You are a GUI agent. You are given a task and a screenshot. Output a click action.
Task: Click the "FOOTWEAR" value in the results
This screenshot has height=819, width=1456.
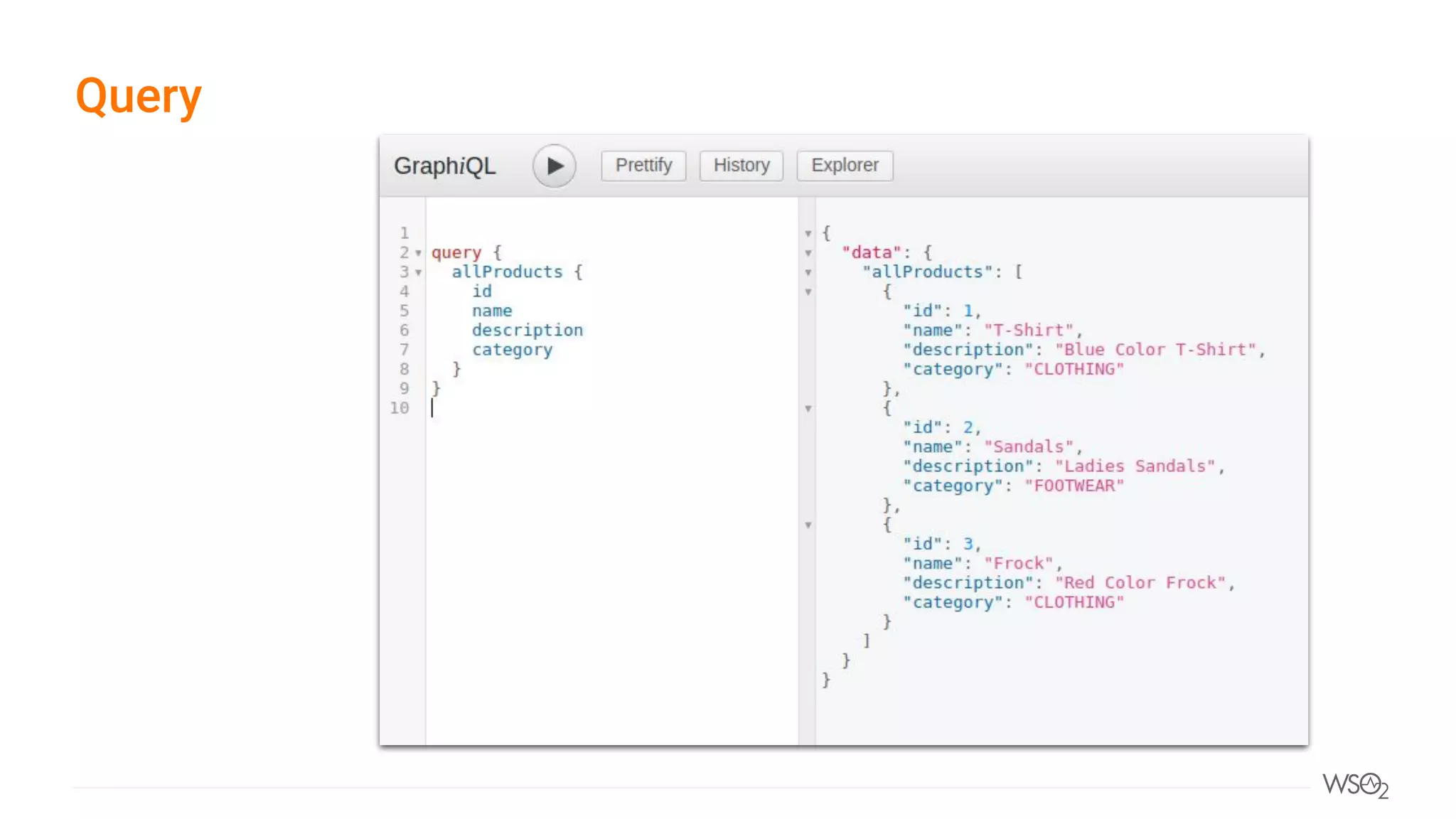click(1074, 486)
